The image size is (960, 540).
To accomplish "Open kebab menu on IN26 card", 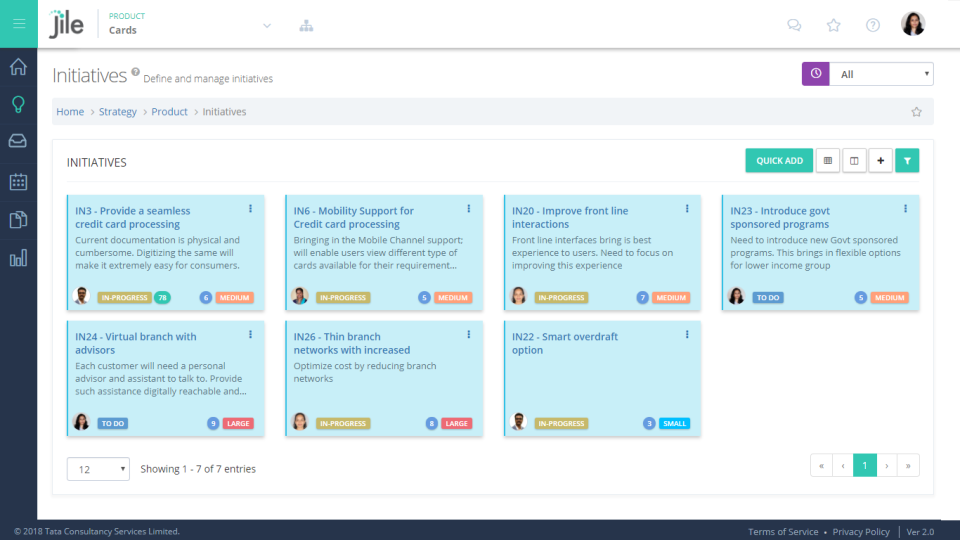I will [x=469, y=334].
